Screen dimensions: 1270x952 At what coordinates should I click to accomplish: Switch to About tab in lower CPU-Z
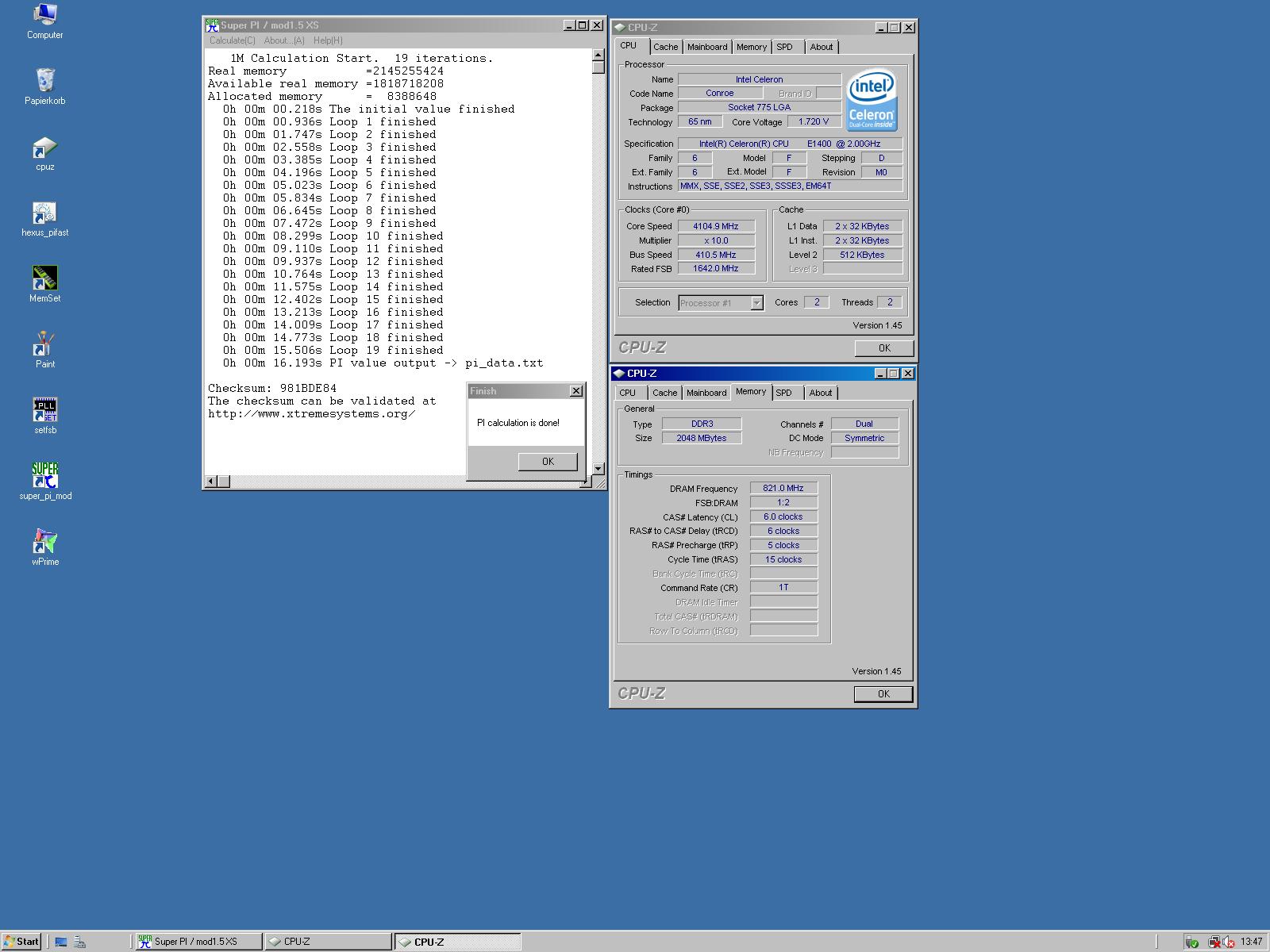(821, 393)
